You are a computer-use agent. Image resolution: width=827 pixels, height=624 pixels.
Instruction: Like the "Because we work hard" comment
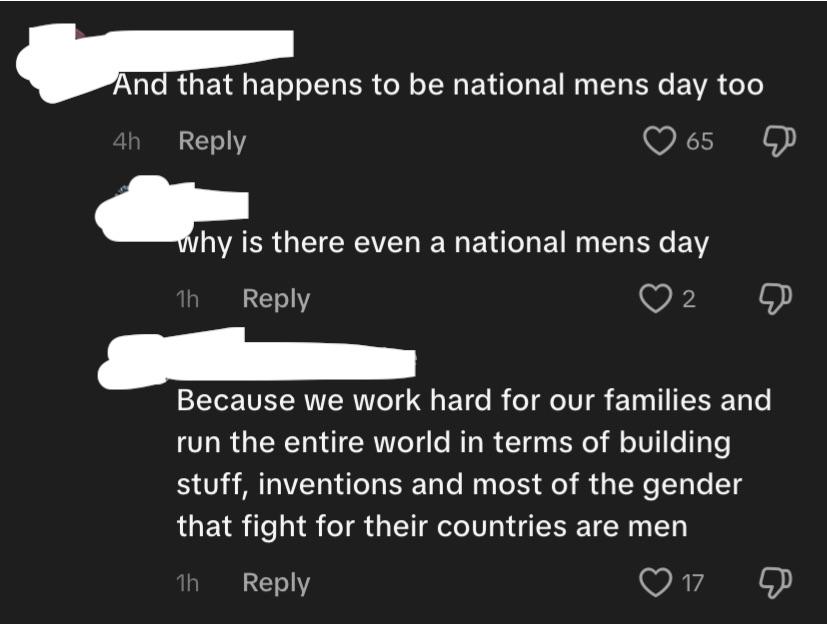click(655, 582)
